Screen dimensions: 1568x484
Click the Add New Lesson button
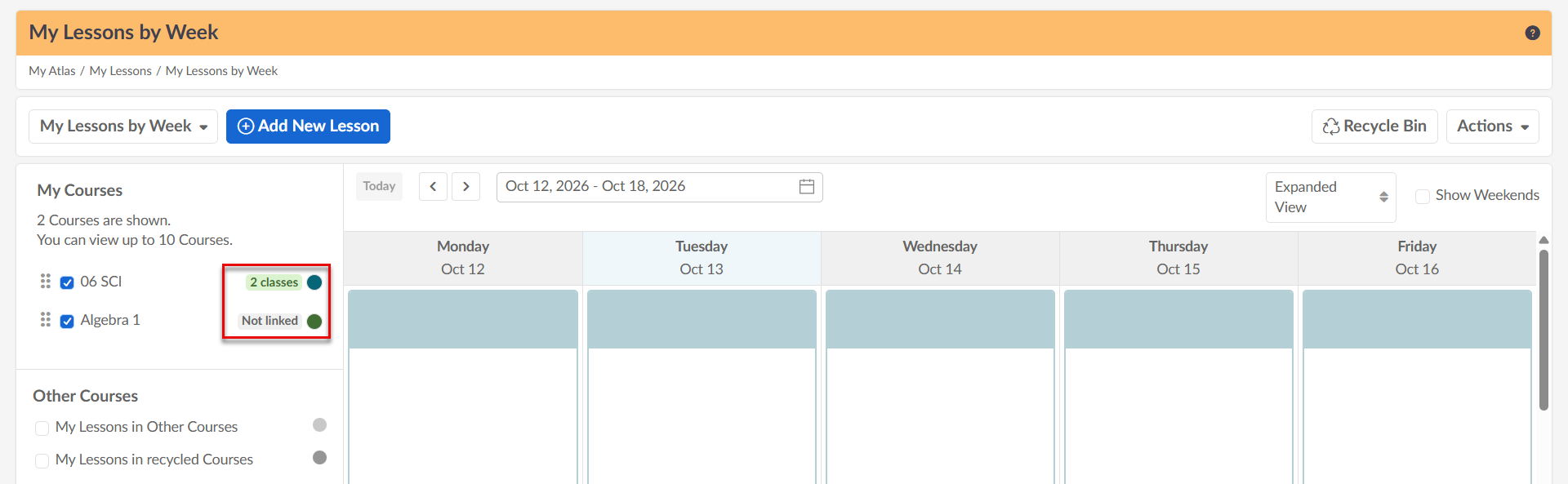click(x=308, y=127)
